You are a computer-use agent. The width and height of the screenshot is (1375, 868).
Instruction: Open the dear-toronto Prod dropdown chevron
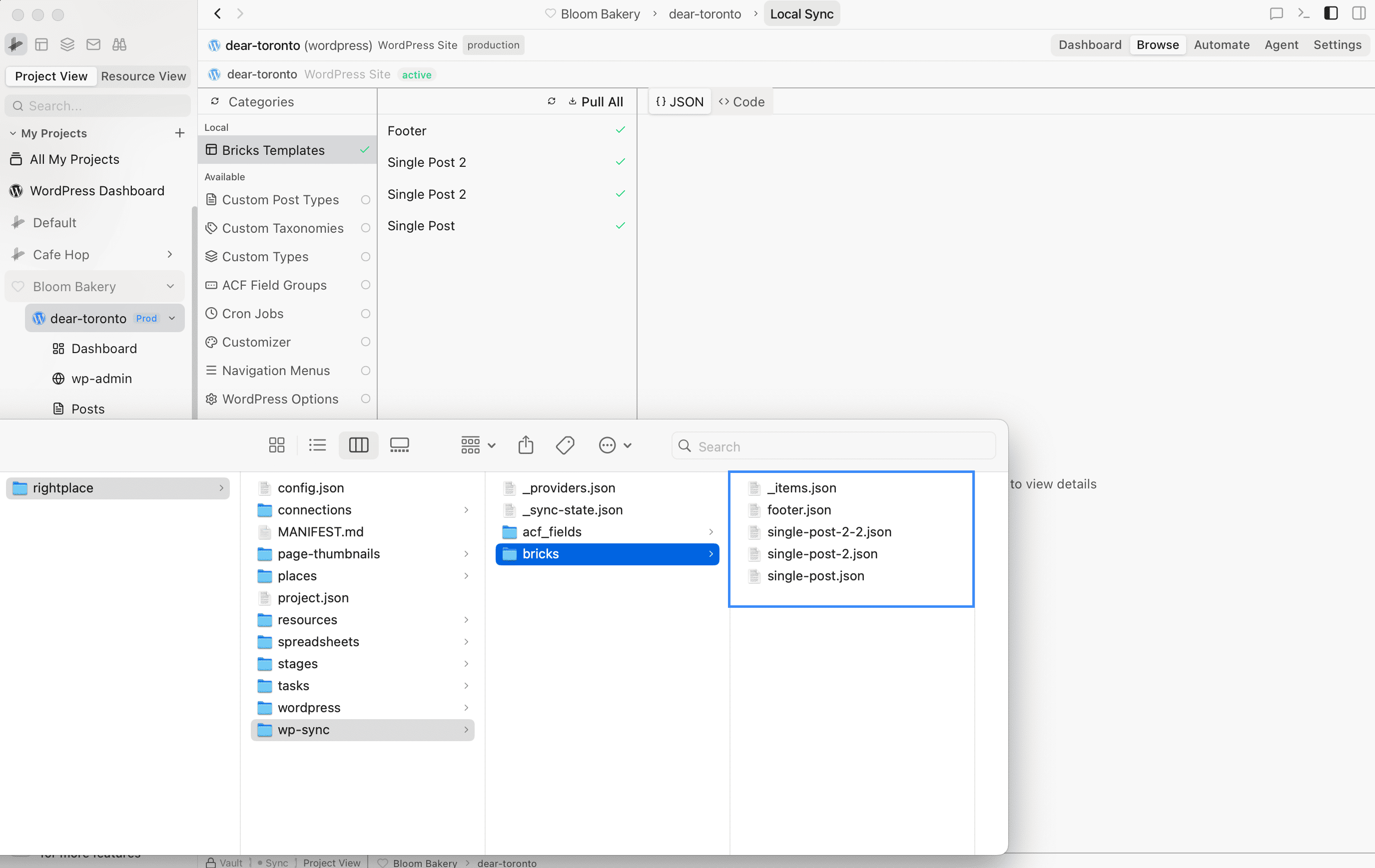tap(172, 318)
